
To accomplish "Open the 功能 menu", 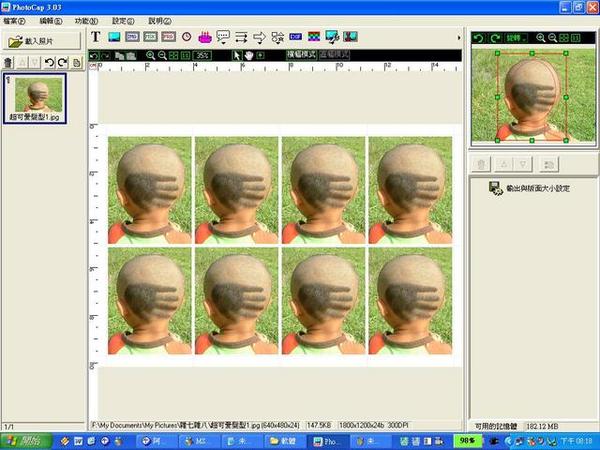I will tap(86, 21).
